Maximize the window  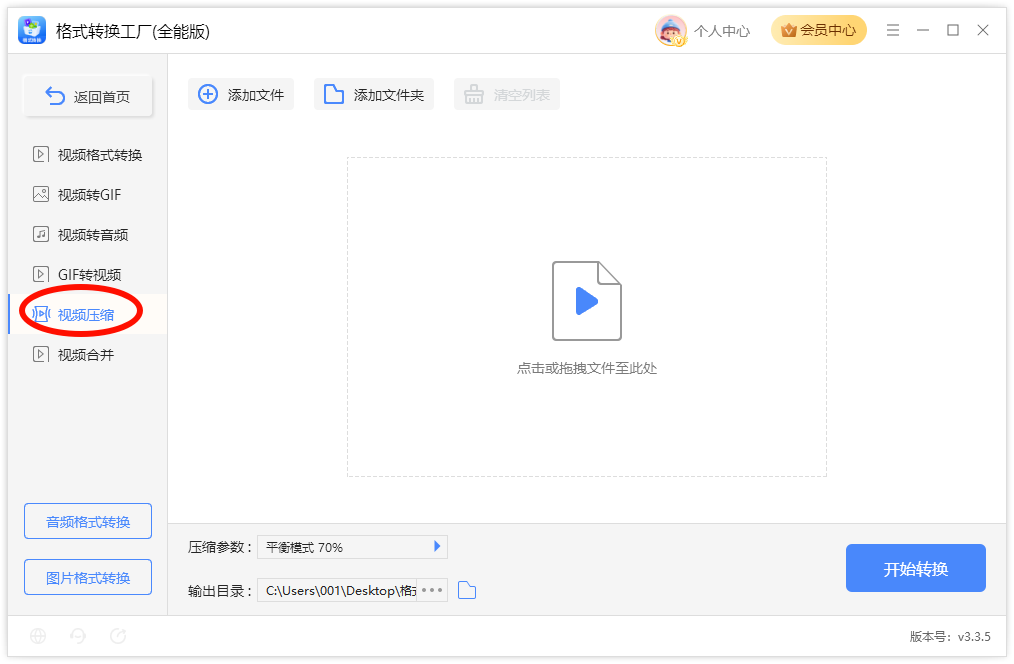pyautogui.click(x=953, y=30)
